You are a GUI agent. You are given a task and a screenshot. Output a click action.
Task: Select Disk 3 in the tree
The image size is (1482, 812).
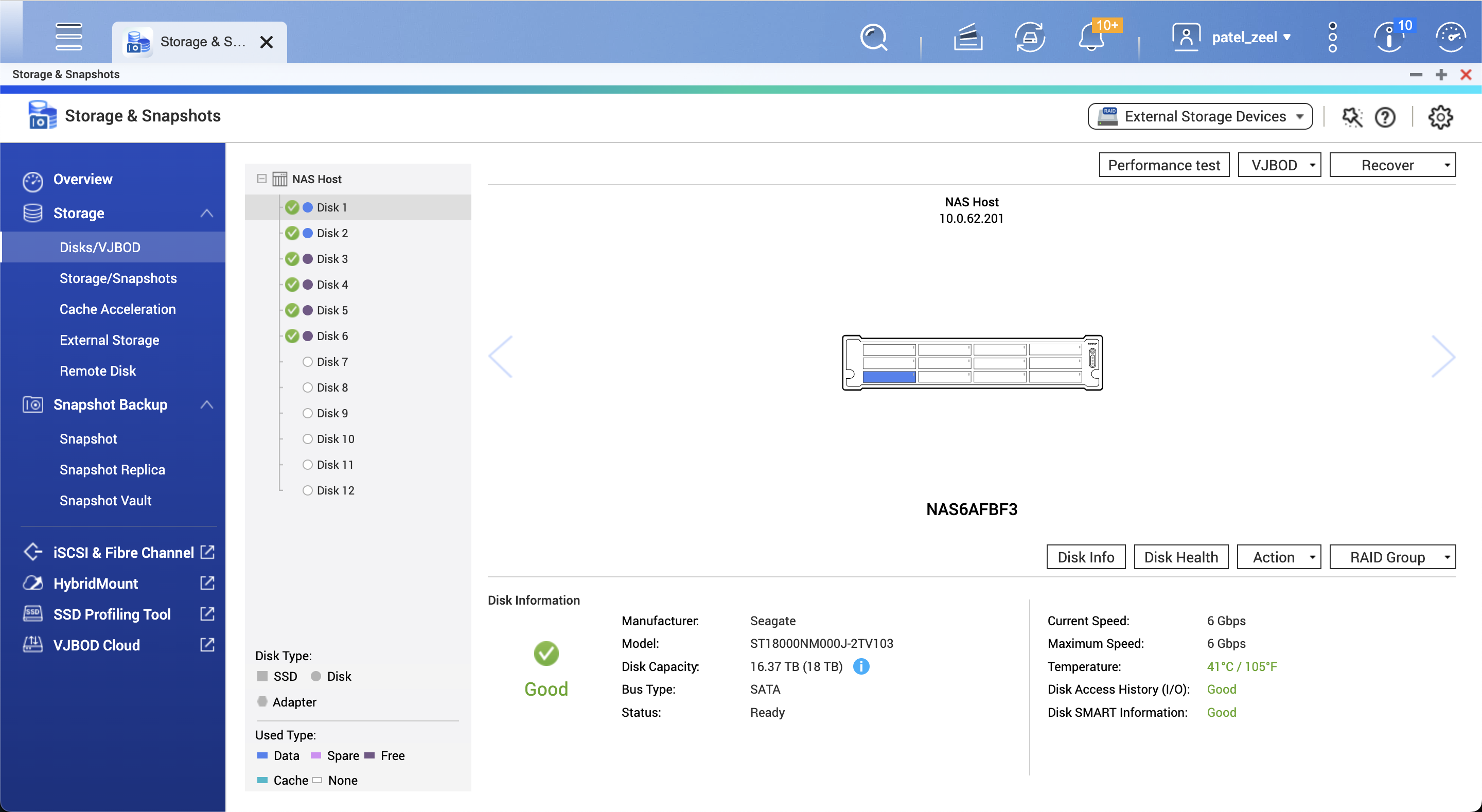[332, 259]
